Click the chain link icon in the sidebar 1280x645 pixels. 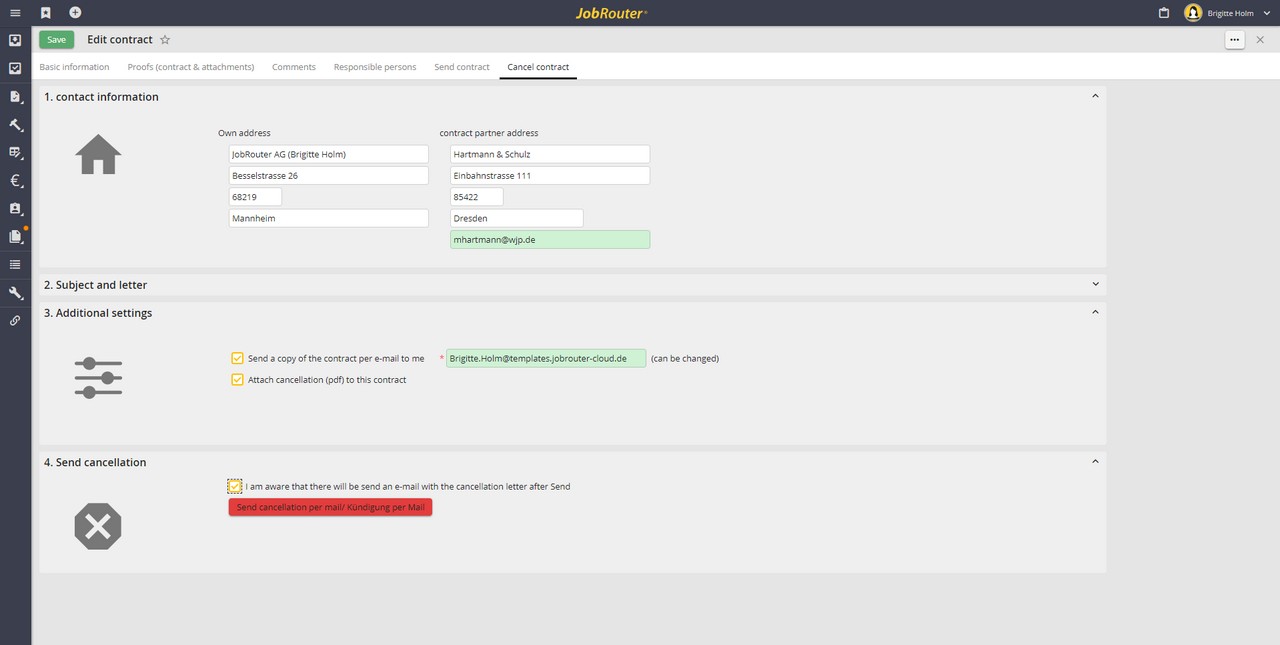click(x=15, y=321)
